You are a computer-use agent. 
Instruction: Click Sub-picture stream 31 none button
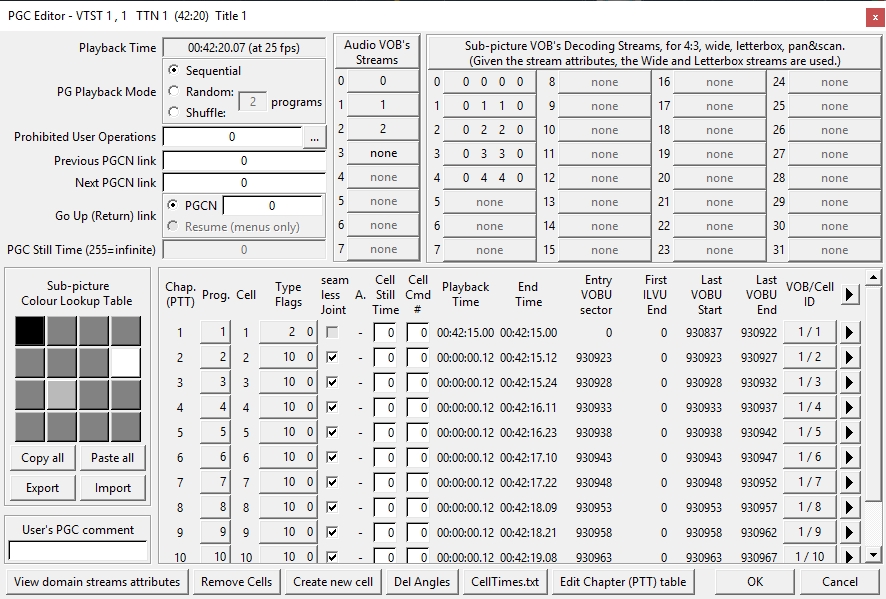click(835, 250)
